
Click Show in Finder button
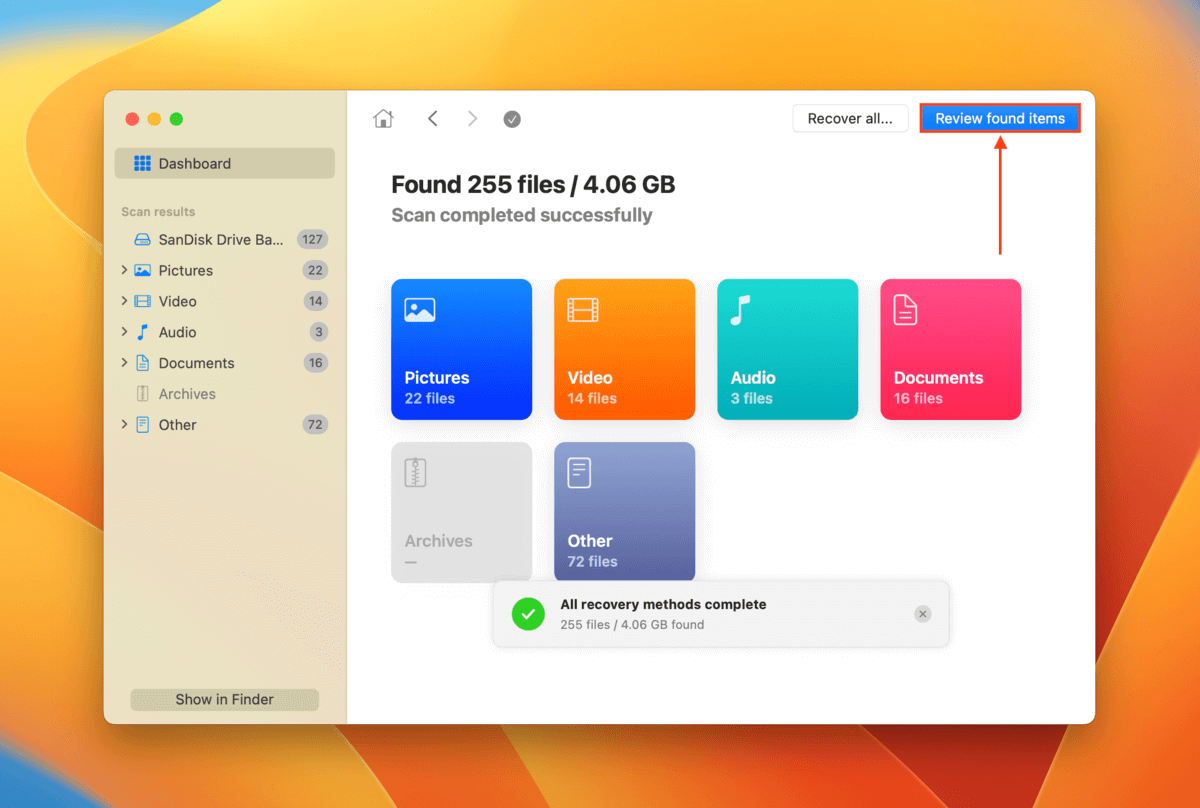pyautogui.click(x=225, y=700)
